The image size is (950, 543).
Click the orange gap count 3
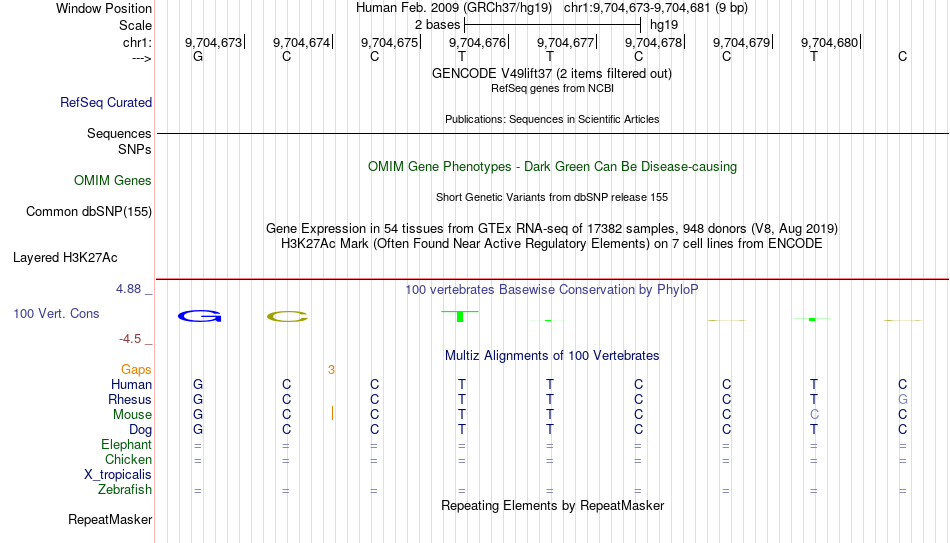(x=331, y=370)
